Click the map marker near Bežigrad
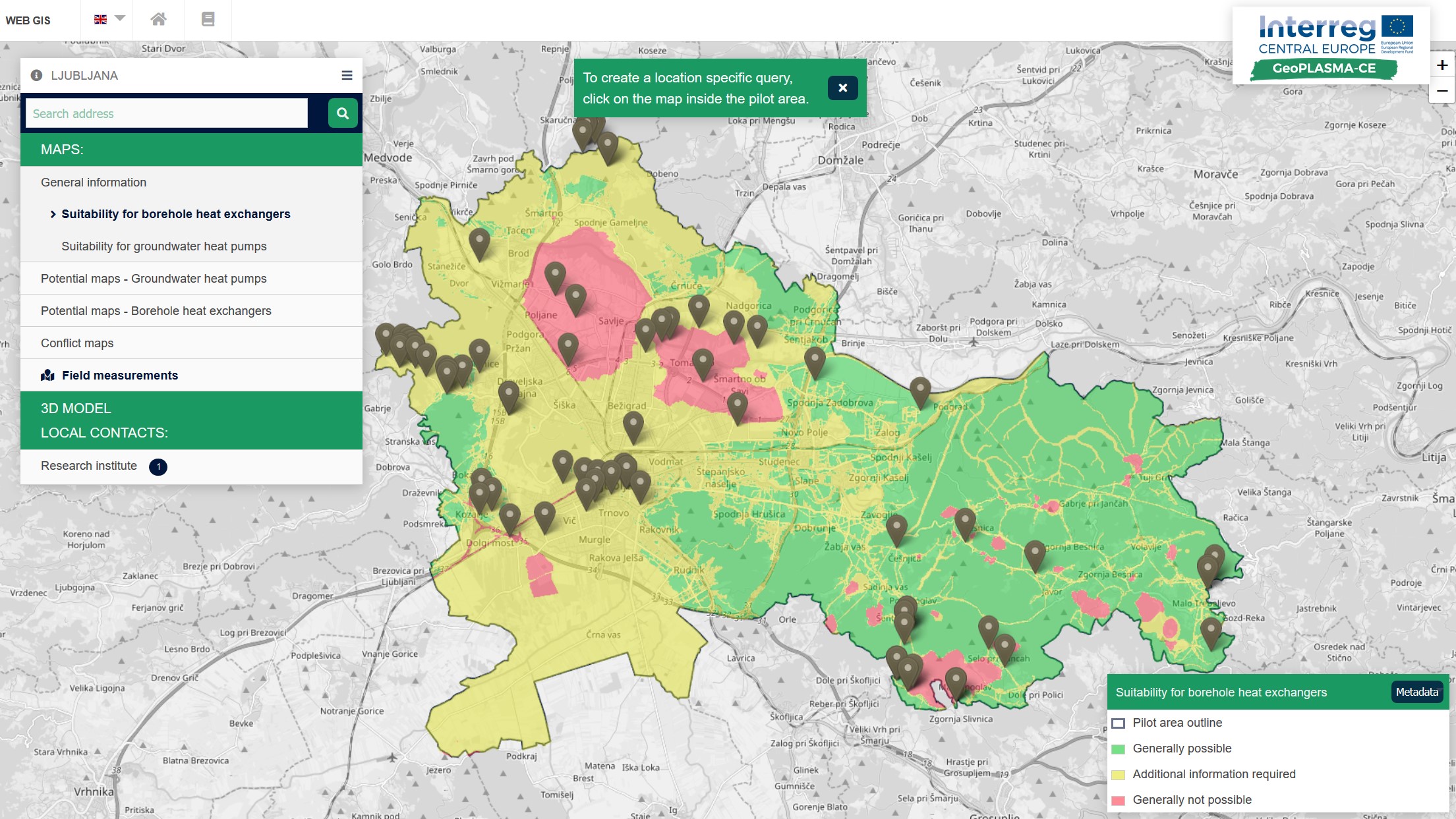 (633, 427)
